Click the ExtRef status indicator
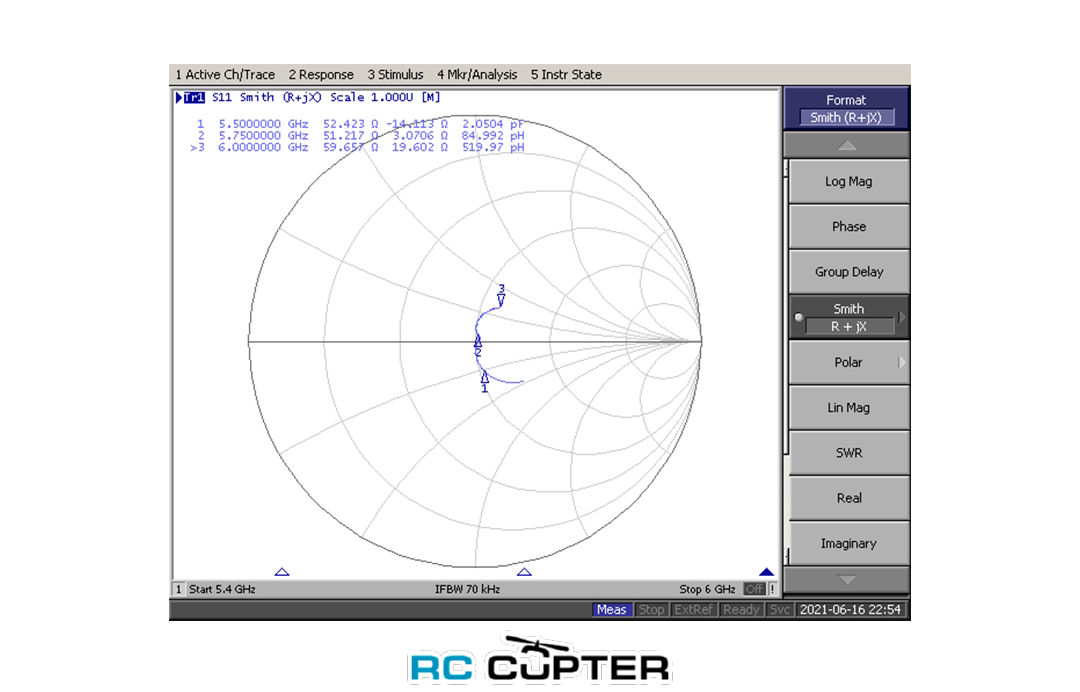Viewport: 1080px width, 692px height. point(693,609)
